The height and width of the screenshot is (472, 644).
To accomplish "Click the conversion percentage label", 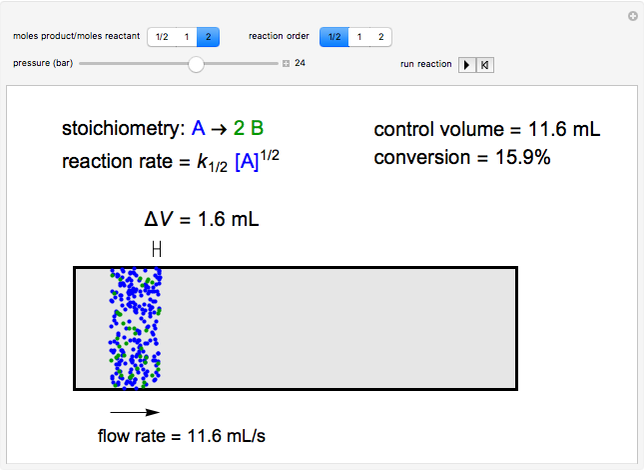I will [x=461, y=157].
